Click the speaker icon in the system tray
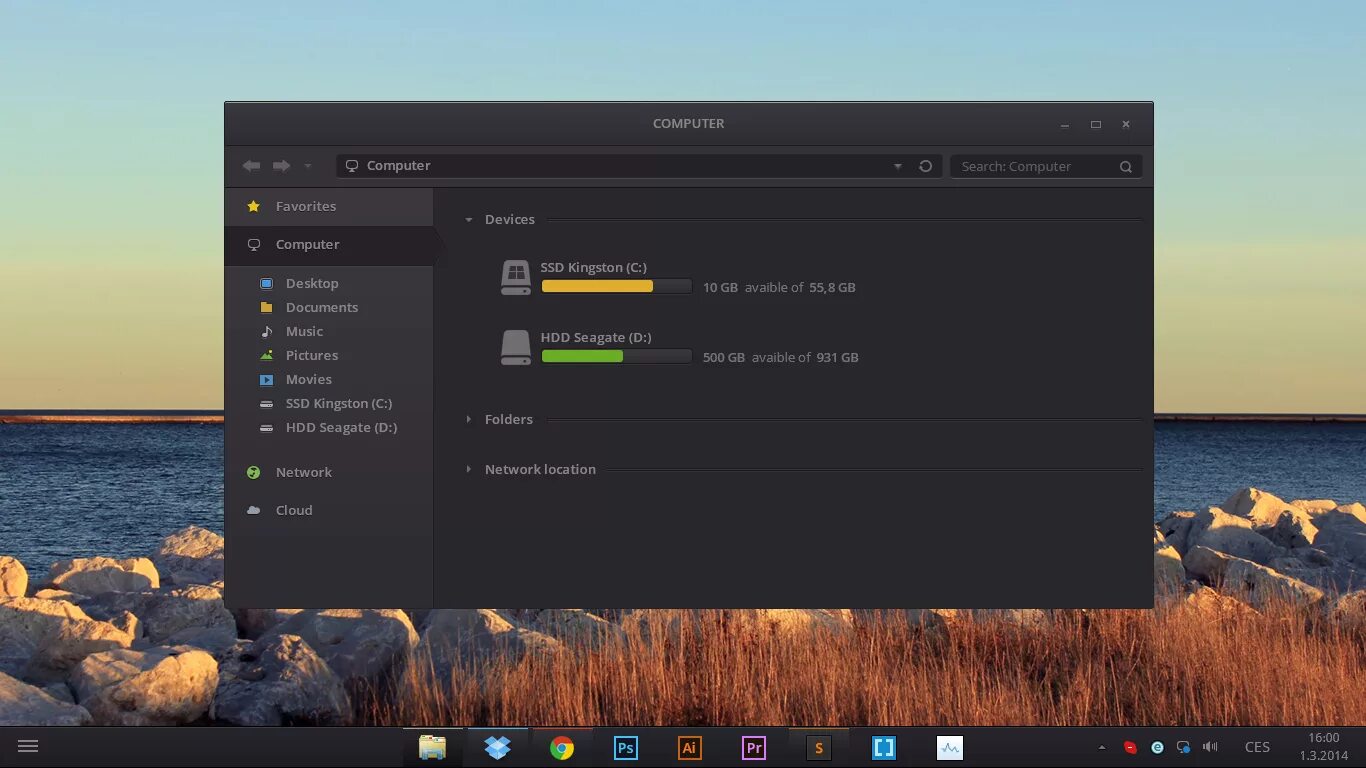 (x=1210, y=747)
